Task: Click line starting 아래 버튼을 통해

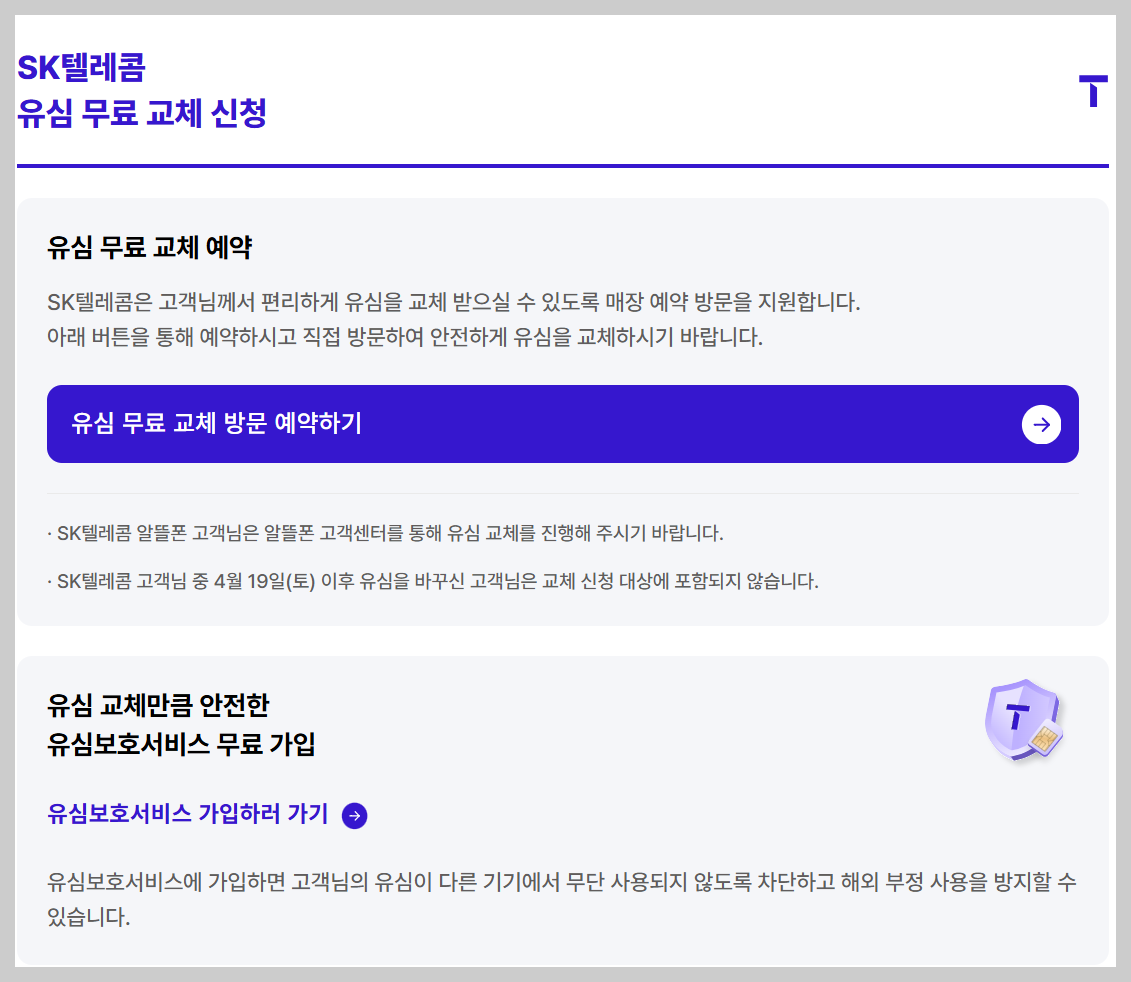Action: [405, 337]
